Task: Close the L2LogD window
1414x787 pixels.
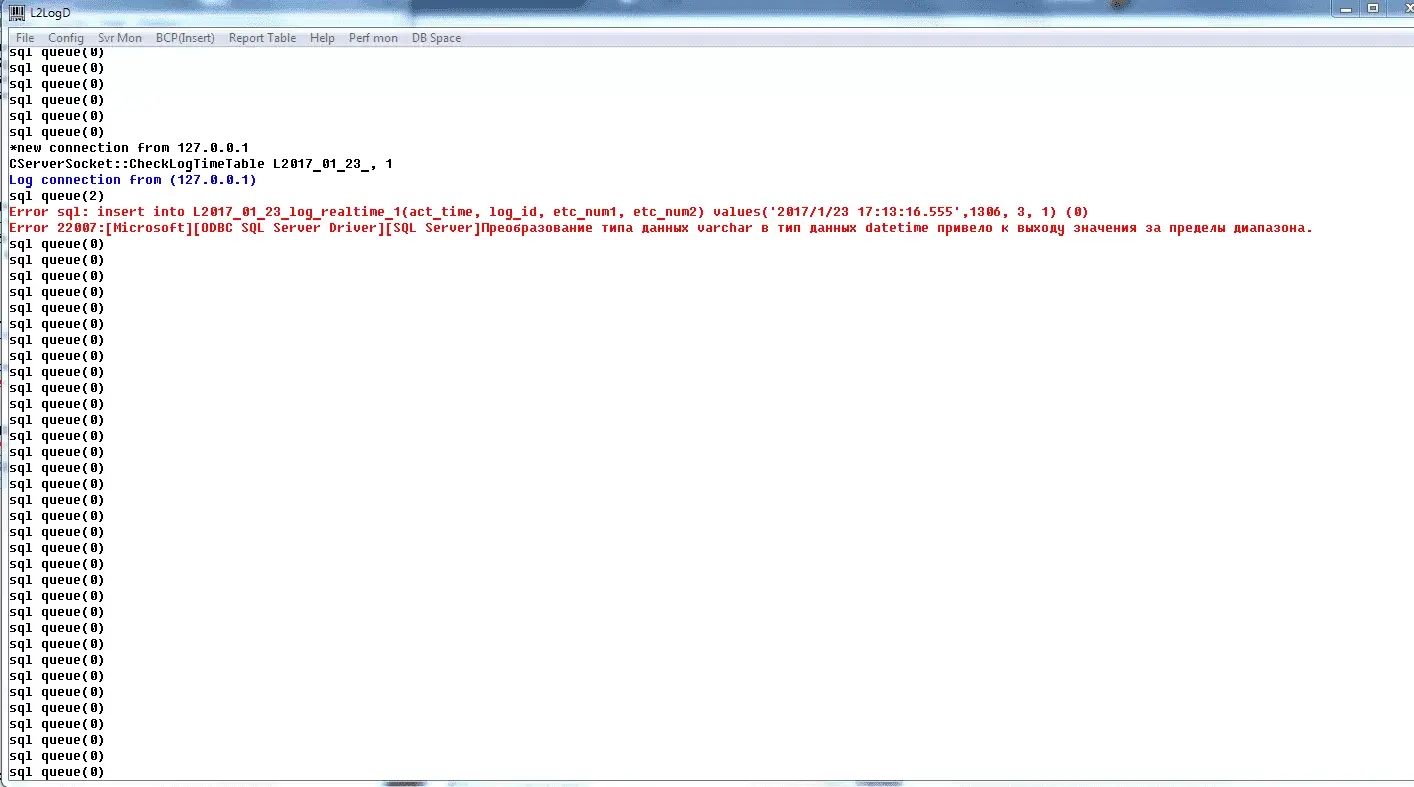Action: (x=1399, y=8)
